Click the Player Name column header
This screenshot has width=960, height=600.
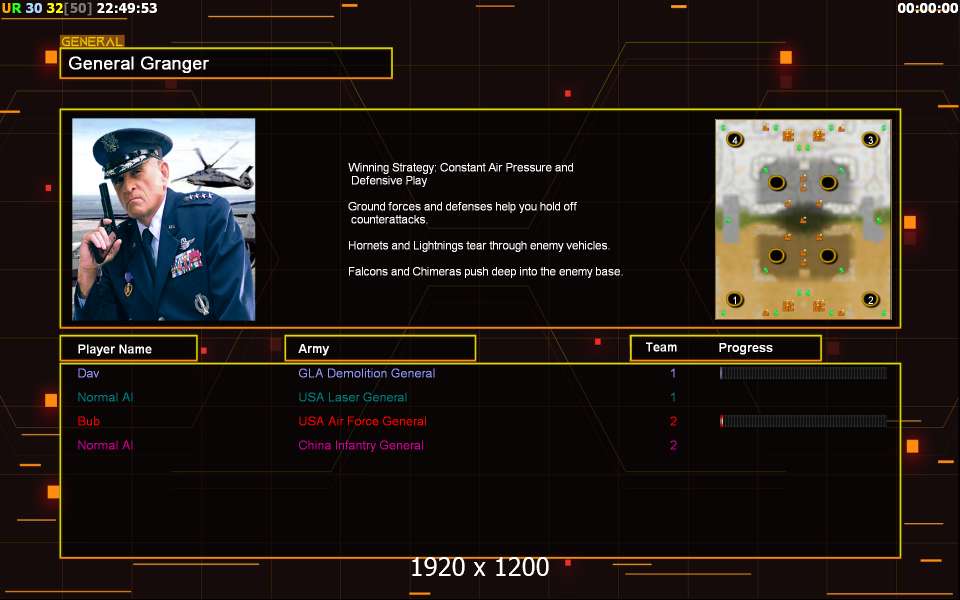point(129,348)
